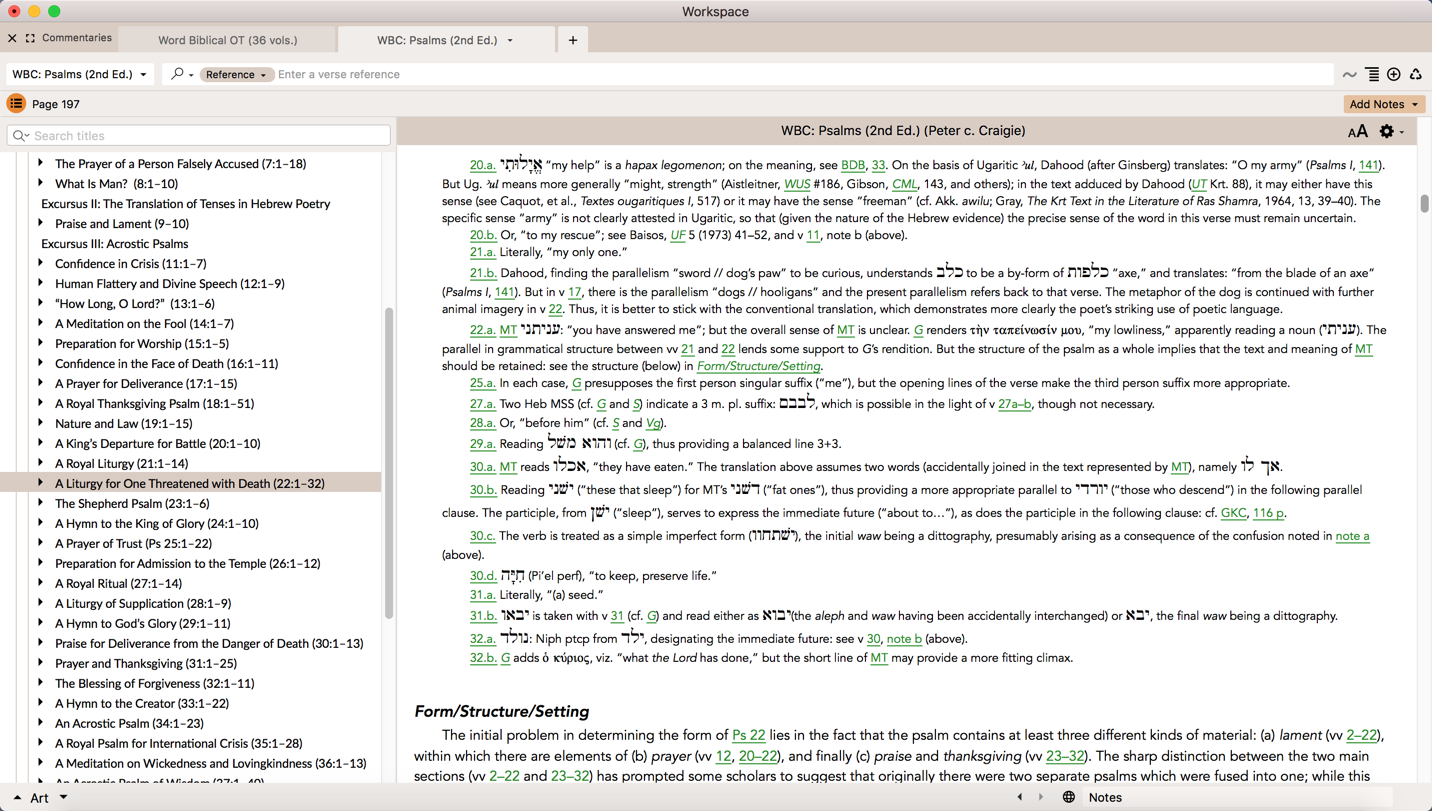Open the text size (AA) control

[1357, 132]
